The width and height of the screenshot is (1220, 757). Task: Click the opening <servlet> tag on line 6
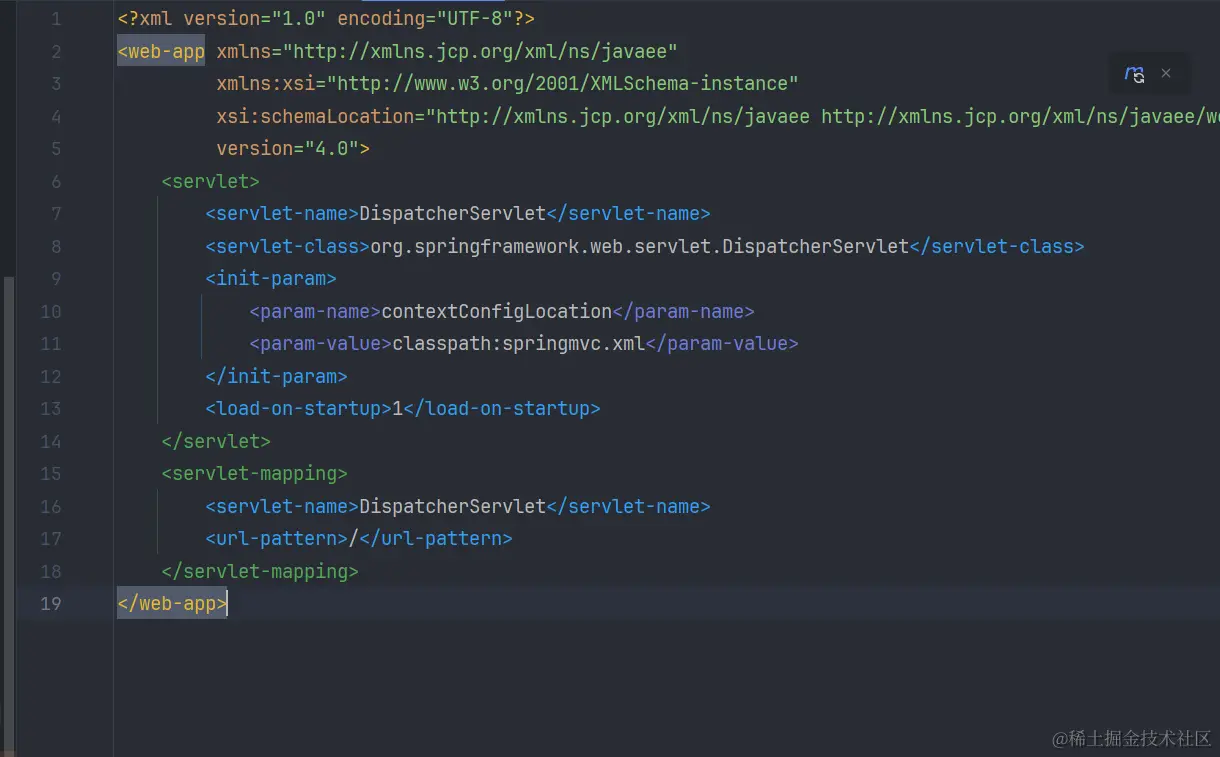pos(211,181)
